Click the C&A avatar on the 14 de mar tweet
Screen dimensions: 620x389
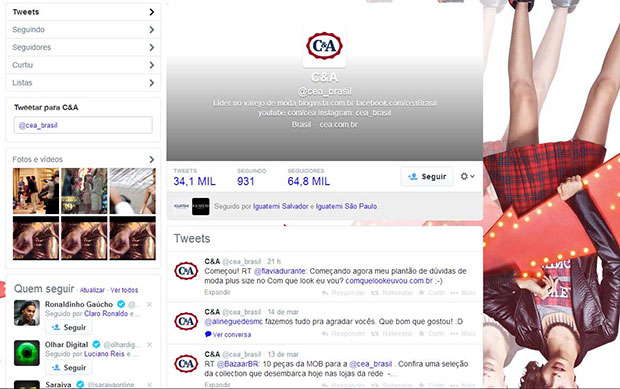coord(186,321)
